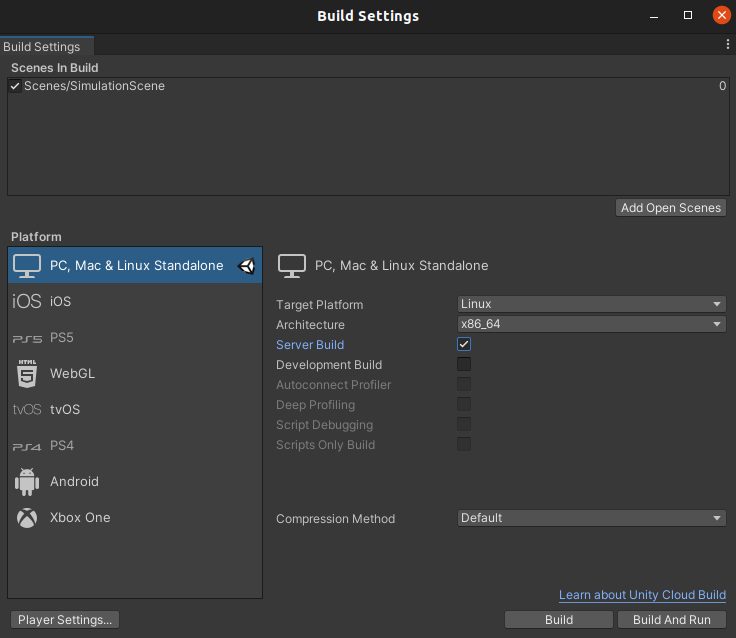Click the Android platform label
Viewport: 736px width, 638px height.
click(74, 482)
